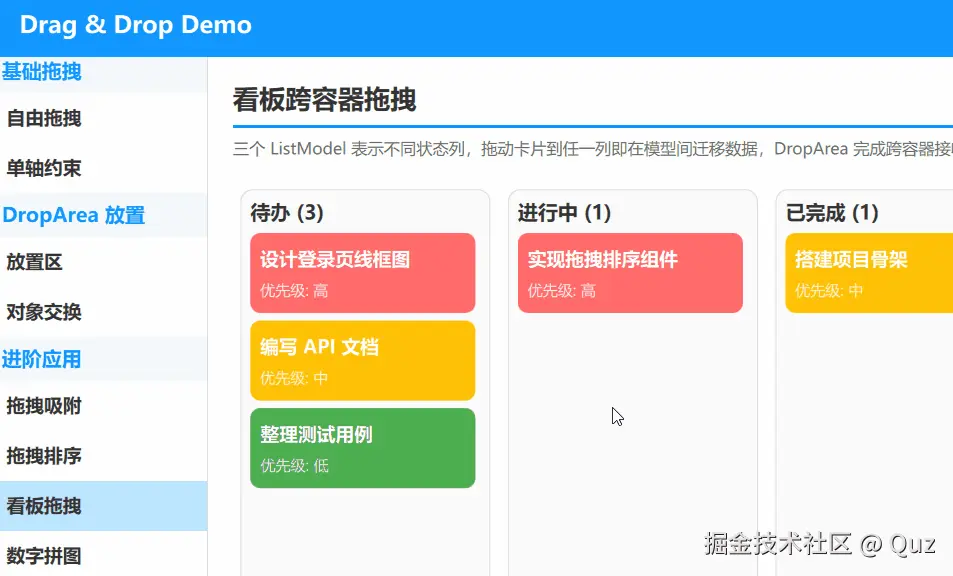Click the ListModel description paragraph
The height and width of the screenshot is (576, 953).
click(x=593, y=149)
